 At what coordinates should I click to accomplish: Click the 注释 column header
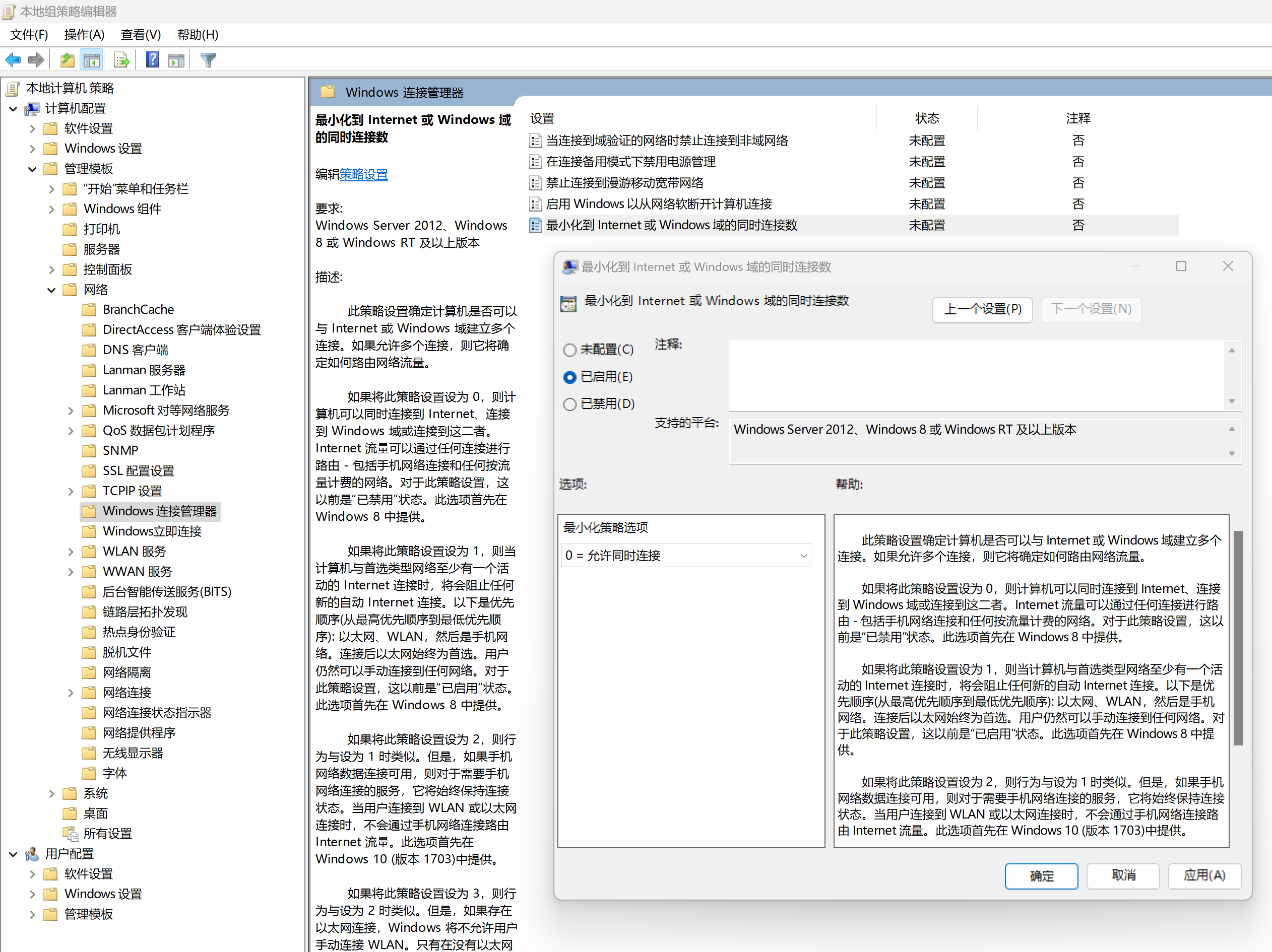click(x=1078, y=118)
